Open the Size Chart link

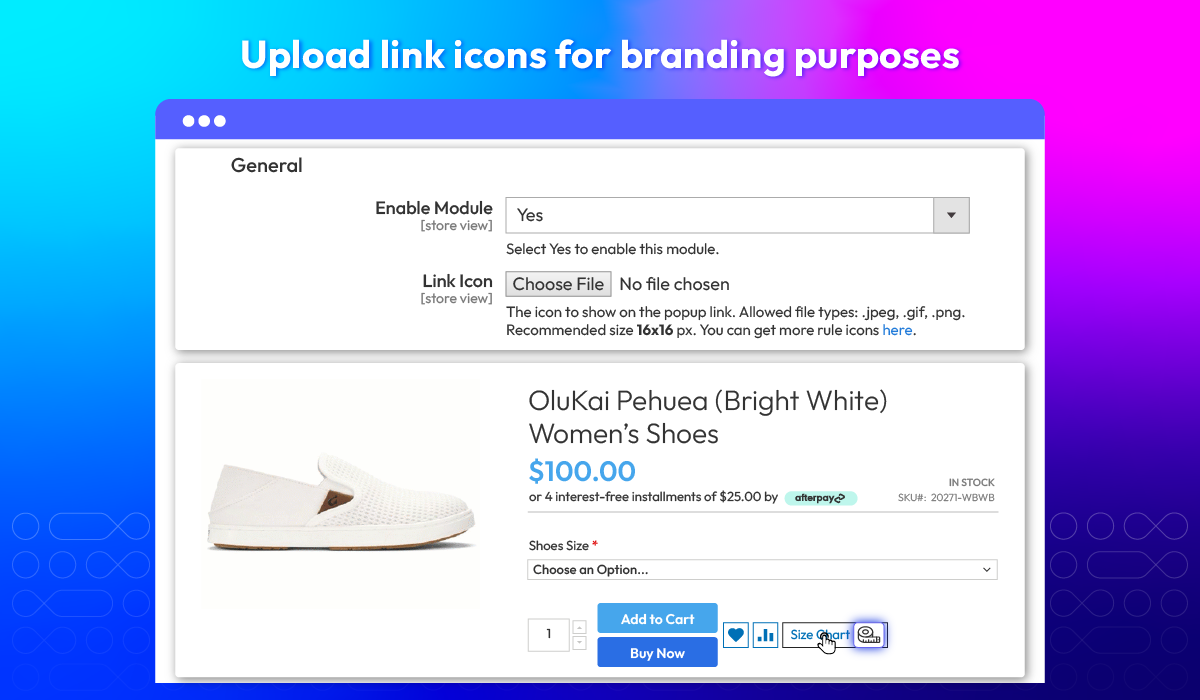pyautogui.click(x=820, y=634)
